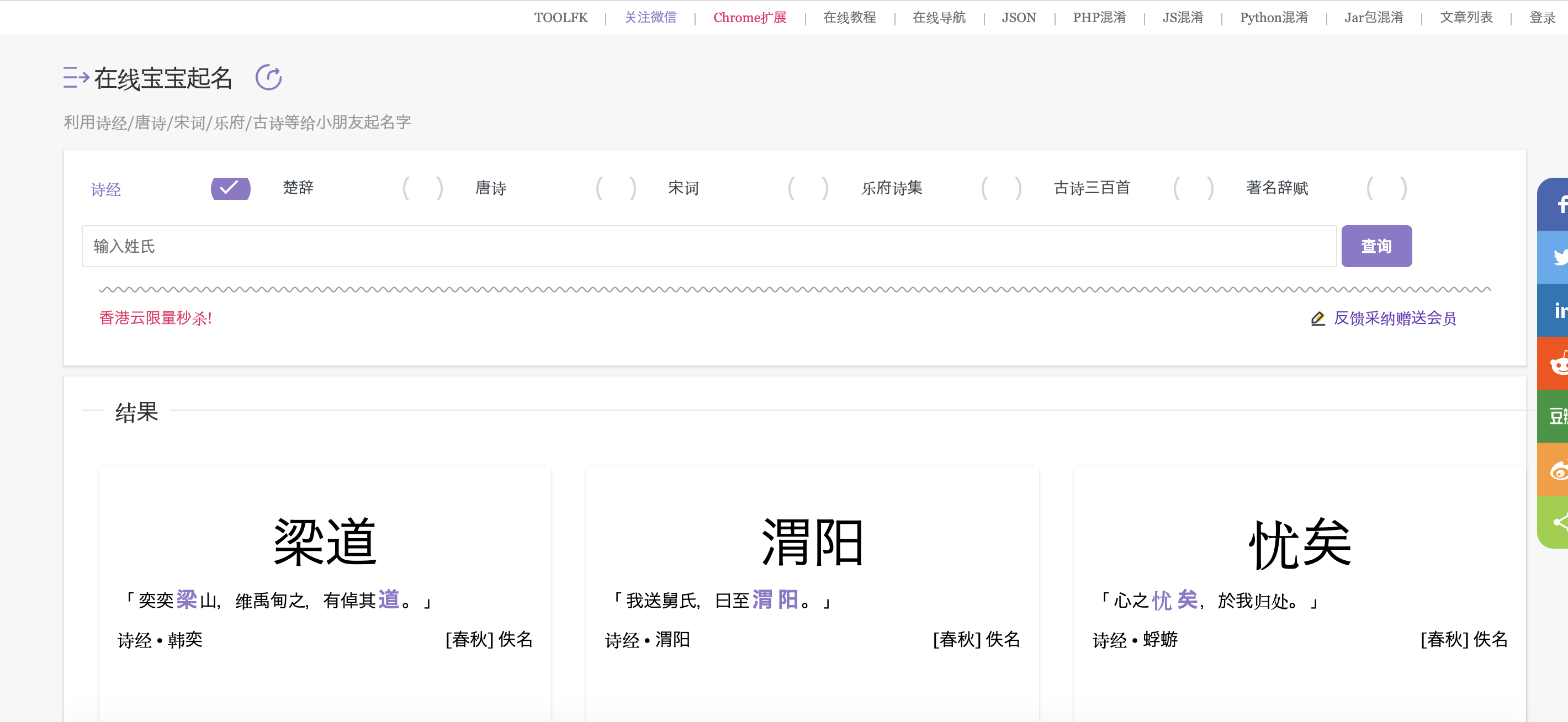Open the green generic share icon
The height and width of the screenshot is (722, 1568).
coord(1556,522)
